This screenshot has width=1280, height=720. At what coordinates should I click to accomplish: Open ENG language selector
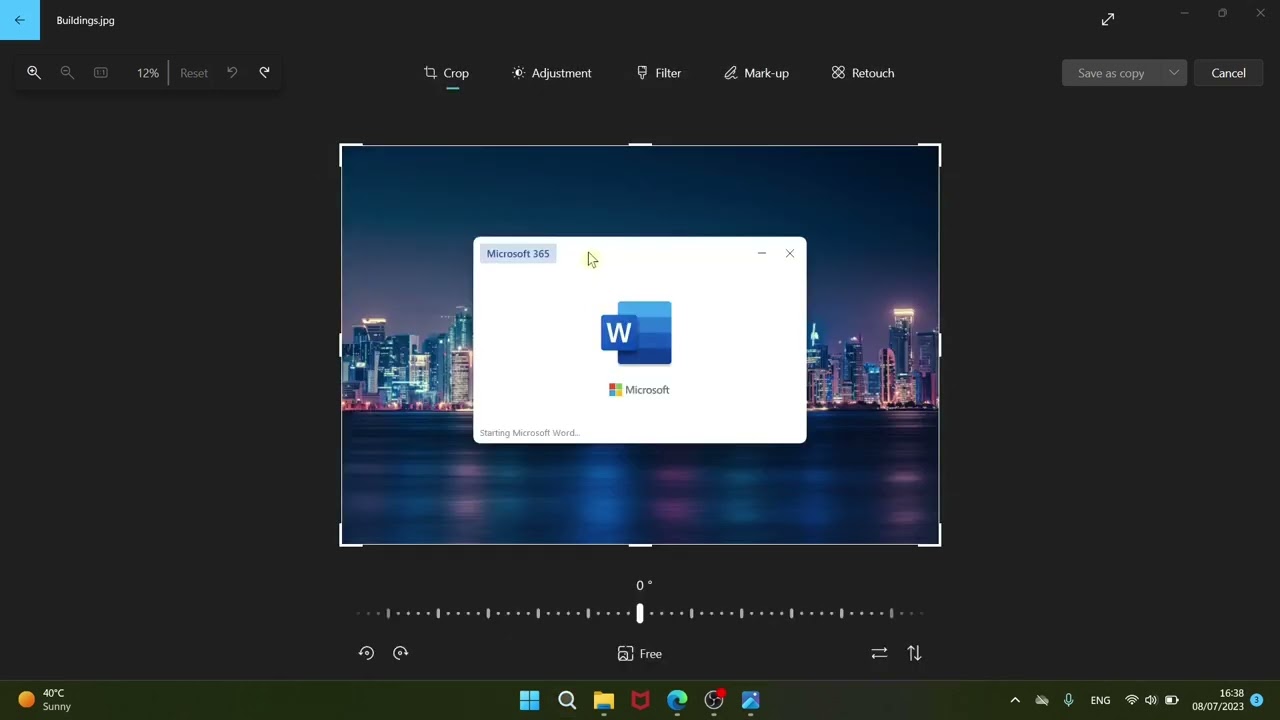(1100, 700)
